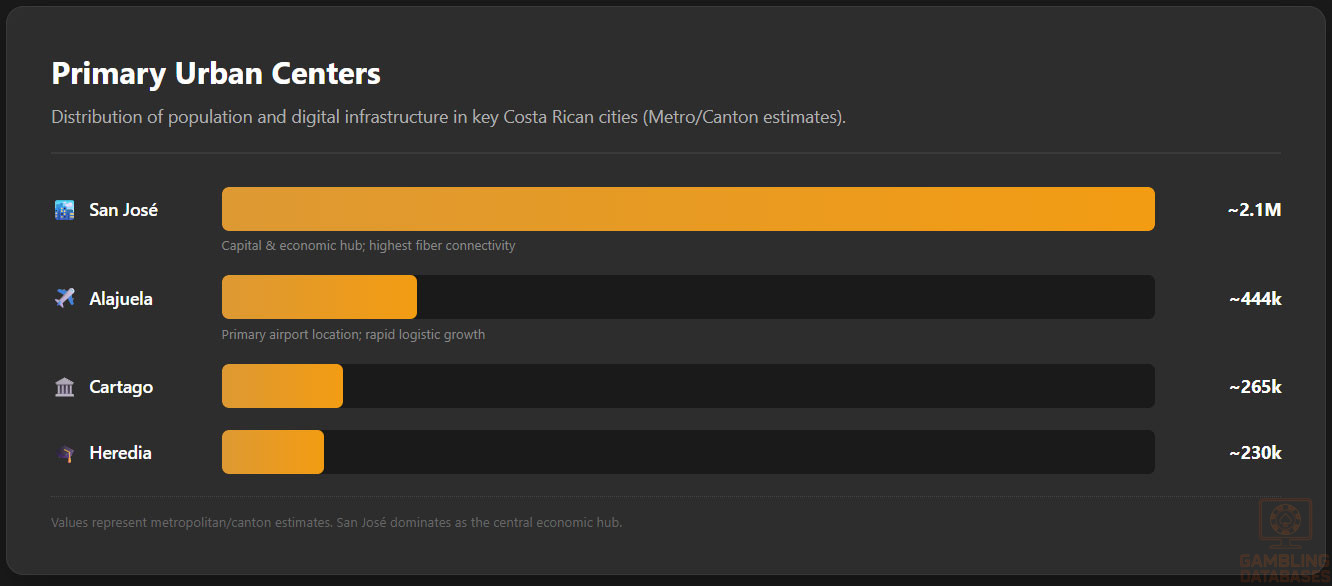
Task: Click the Cartago city label
Action: pyautogui.click(x=121, y=387)
